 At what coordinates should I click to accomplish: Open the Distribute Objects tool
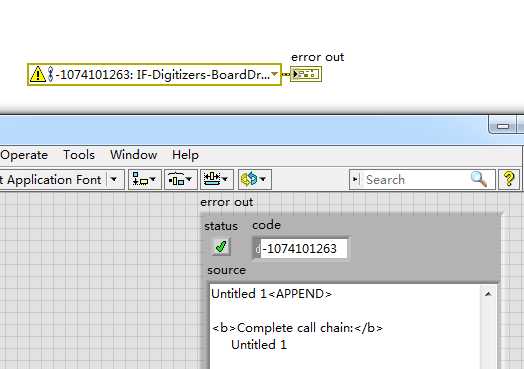(x=180, y=179)
